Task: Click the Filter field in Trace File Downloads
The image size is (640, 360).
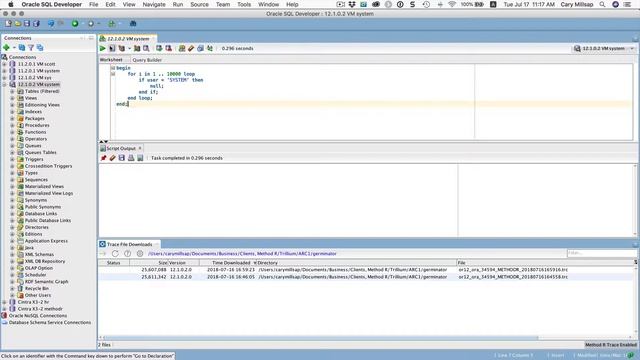Action: 602,253
